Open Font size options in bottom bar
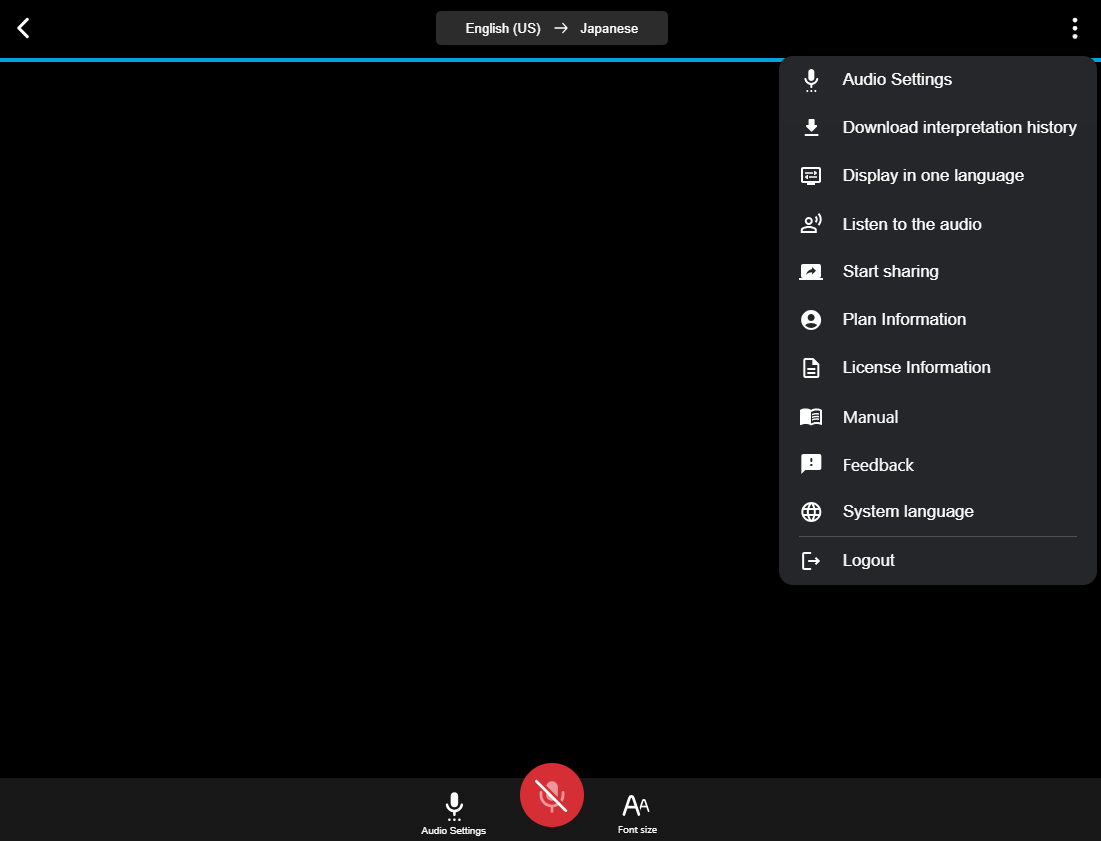 [x=637, y=812]
